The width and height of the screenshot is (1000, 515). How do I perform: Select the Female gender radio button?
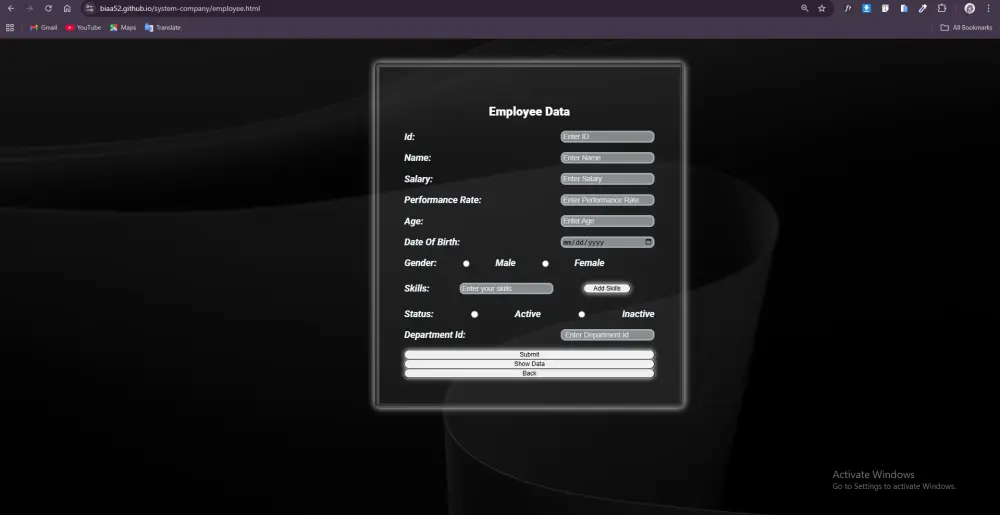tap(545, 263)
